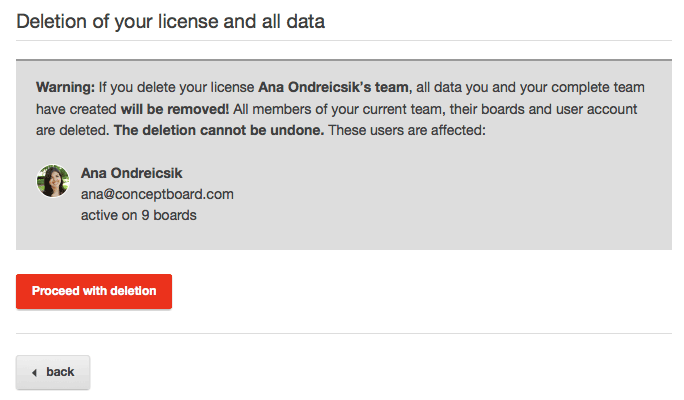The image size is (684, 400).
Task: Click the bold 'Warning:' label
Action: [x=65, y=87]
